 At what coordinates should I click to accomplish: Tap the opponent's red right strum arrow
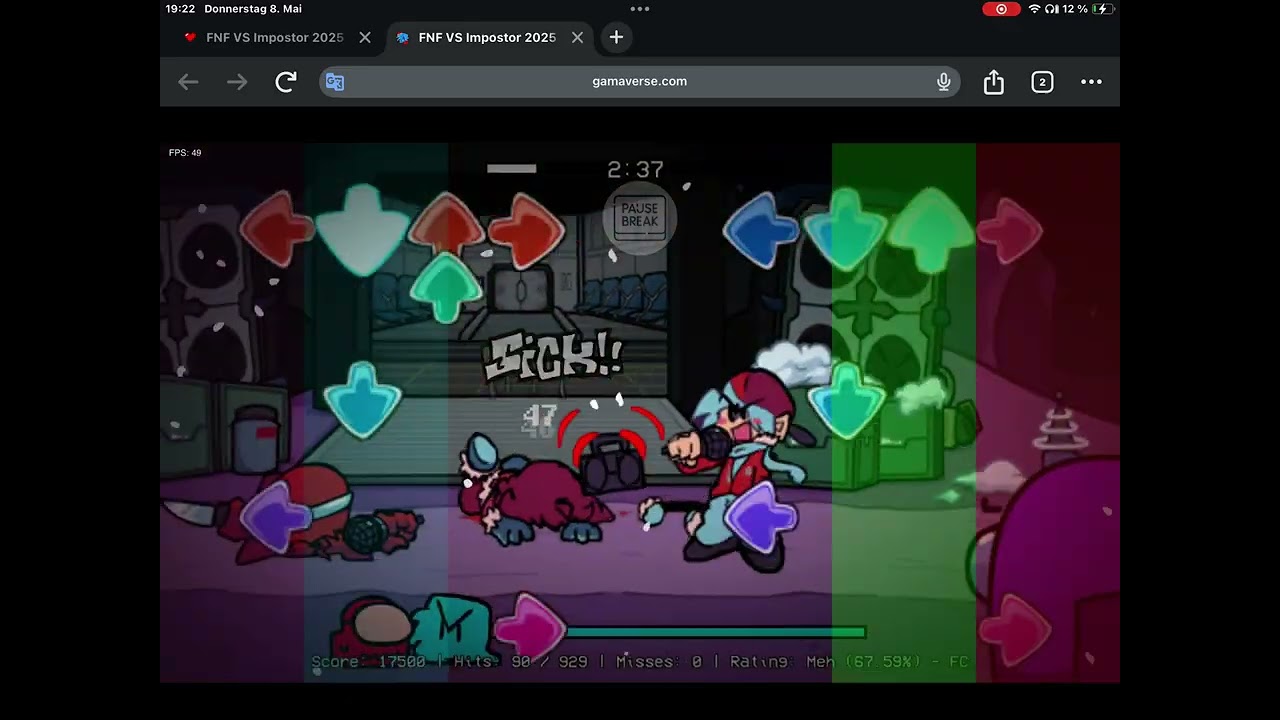527,230
